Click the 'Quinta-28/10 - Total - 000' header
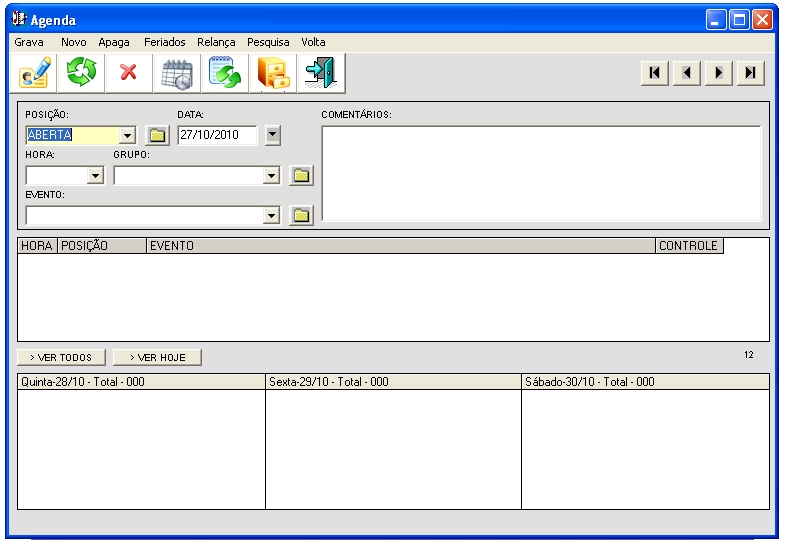785x544 pixels. [141, 382]
